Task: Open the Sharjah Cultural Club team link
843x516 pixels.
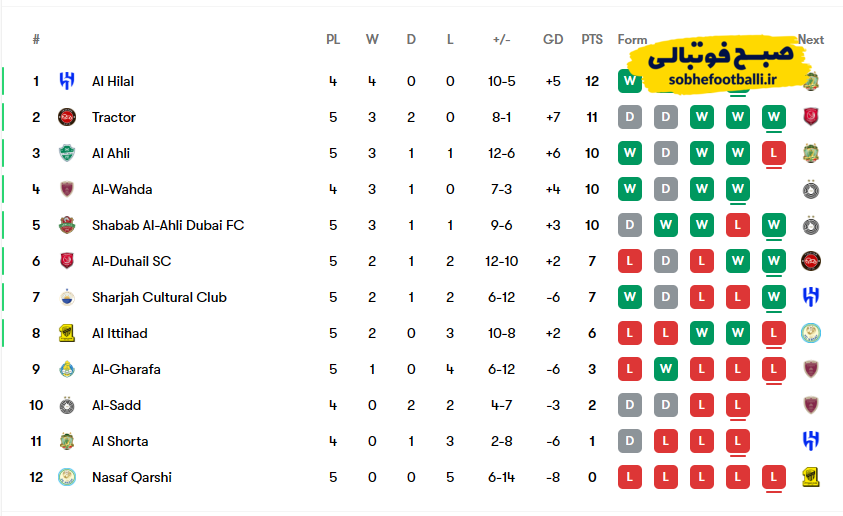Action: point(159,297)
